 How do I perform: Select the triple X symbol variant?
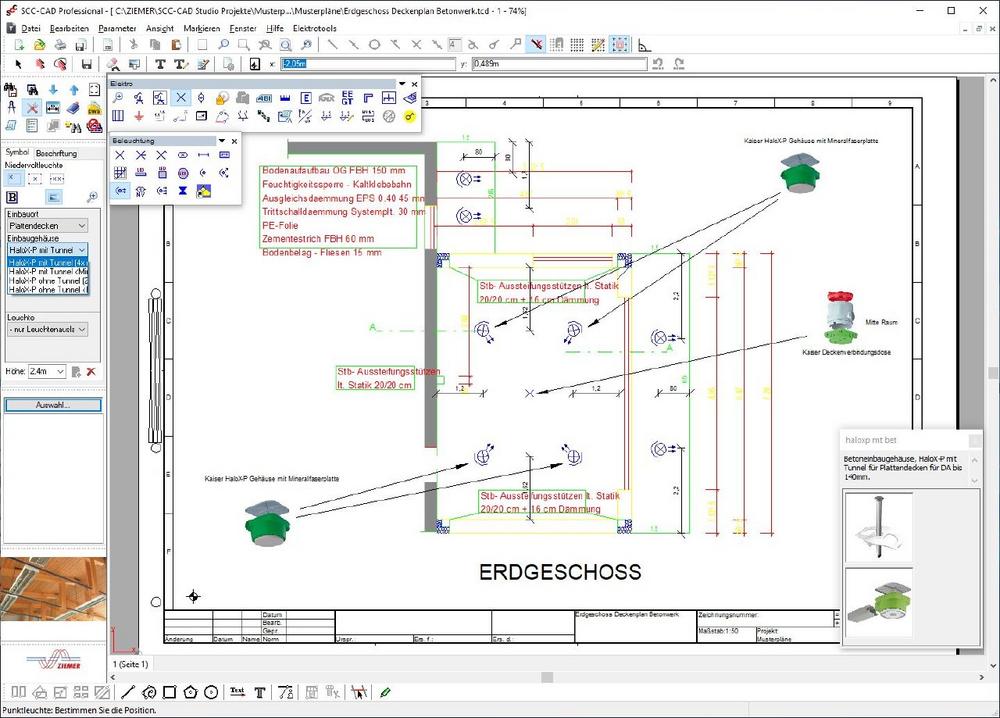(x=56, y=179)
